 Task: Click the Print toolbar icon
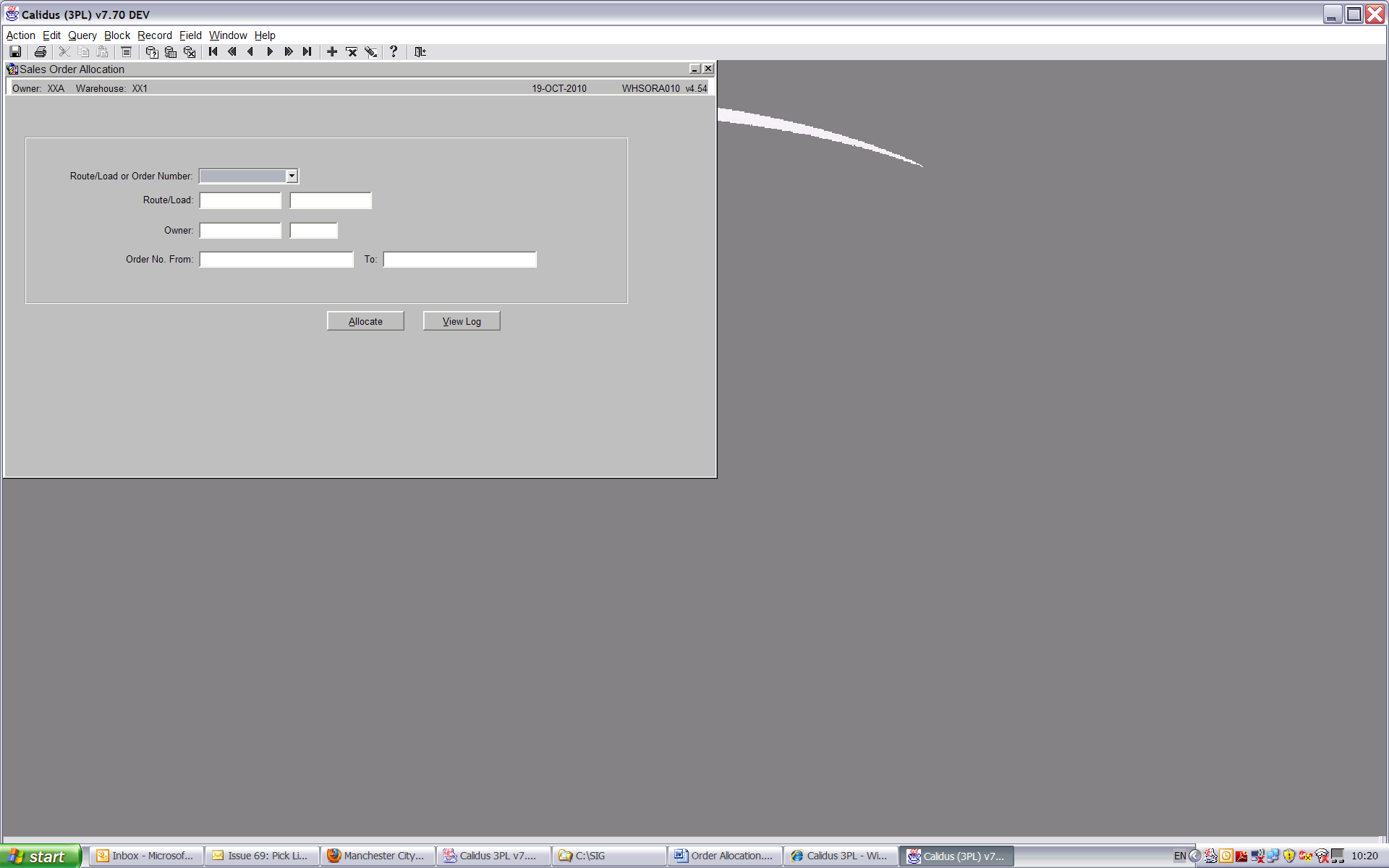pyautogui.click(x=41, y=51)
